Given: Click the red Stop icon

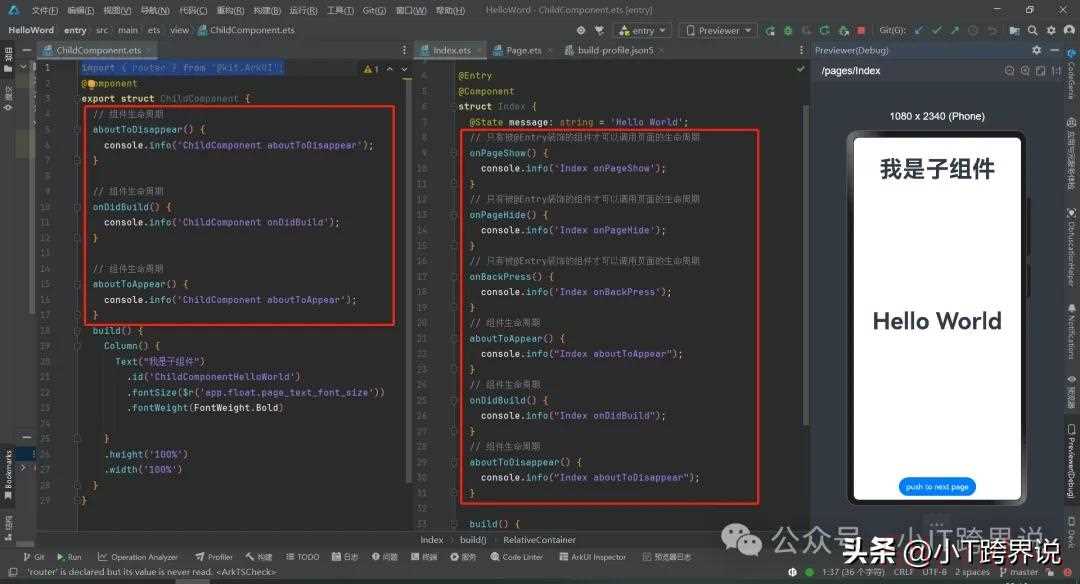Looking at the screenshot, I should pyautogui.click(x=860, y=30).
